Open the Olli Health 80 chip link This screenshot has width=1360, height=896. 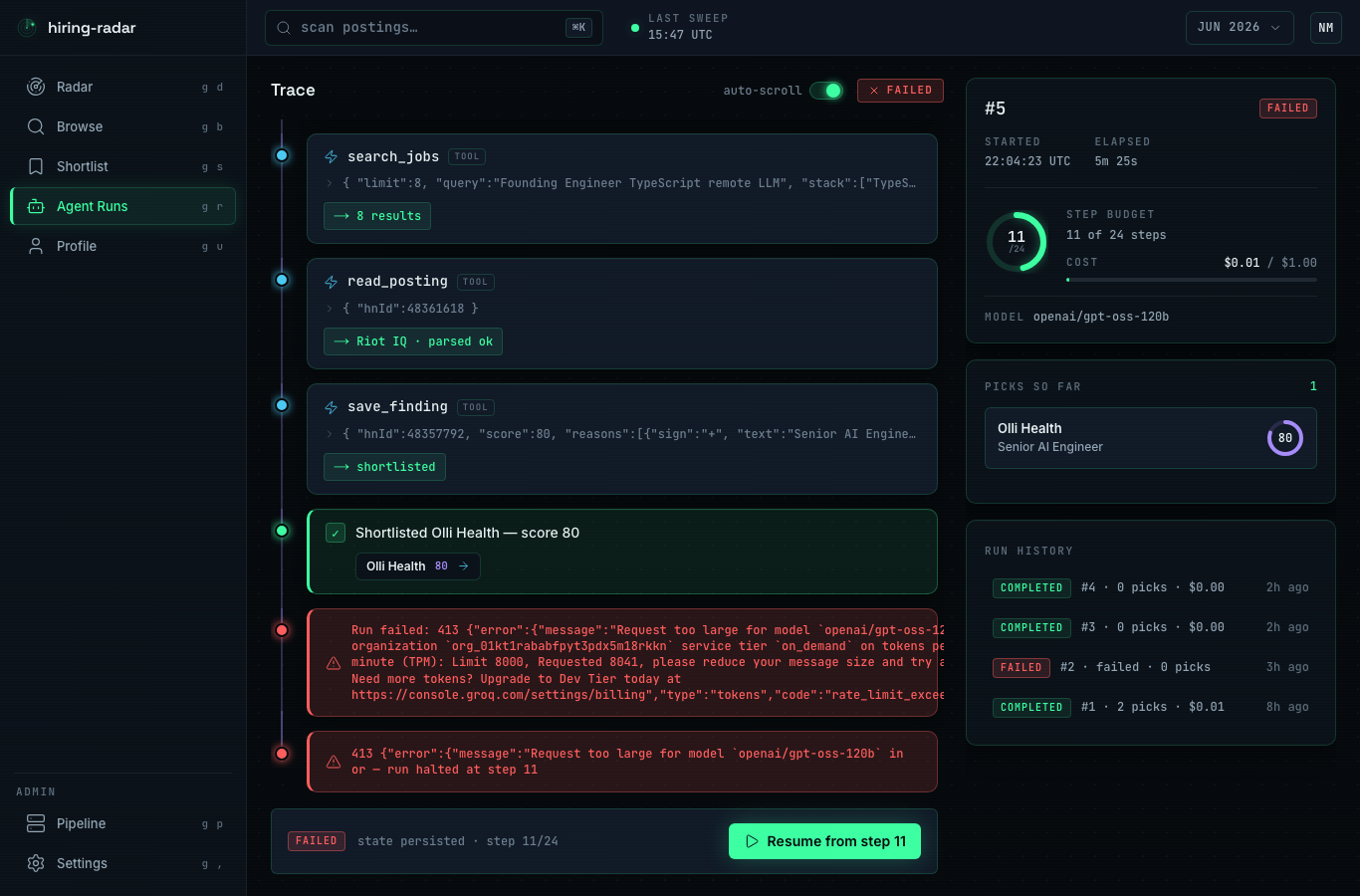pos(418,566)
